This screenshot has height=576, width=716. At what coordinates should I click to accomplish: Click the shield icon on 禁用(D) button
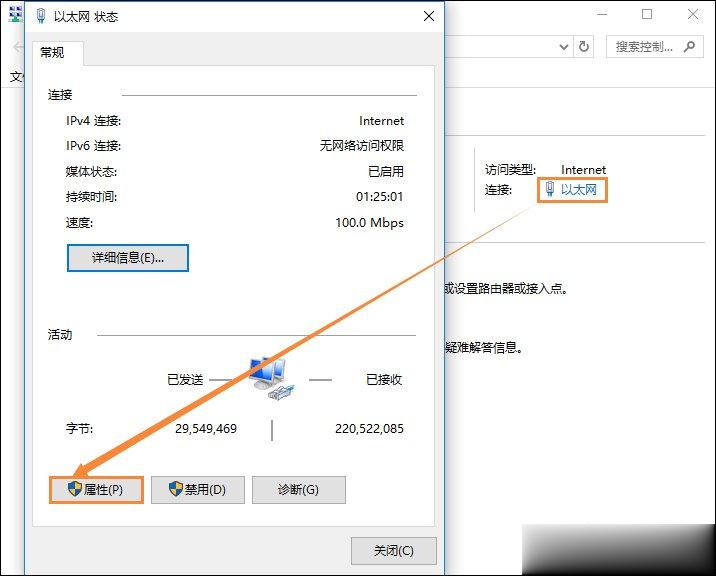coord(175,489)
